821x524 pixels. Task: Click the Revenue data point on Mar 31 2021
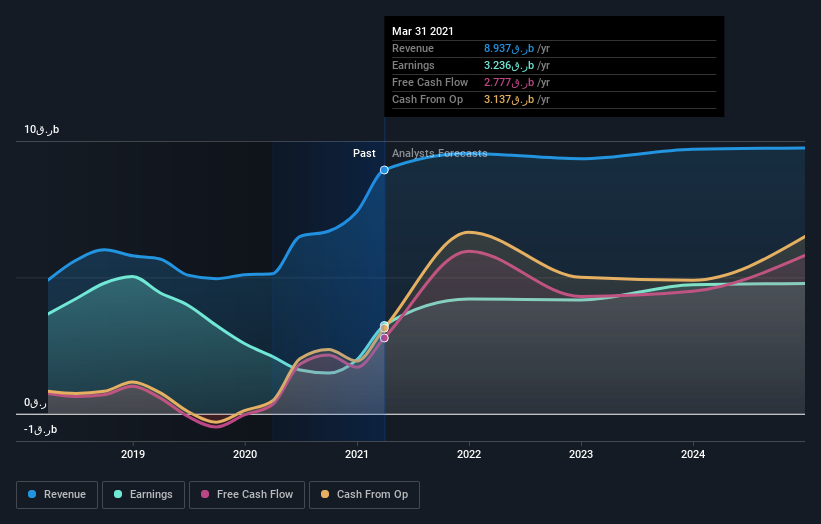click(384, 170)
